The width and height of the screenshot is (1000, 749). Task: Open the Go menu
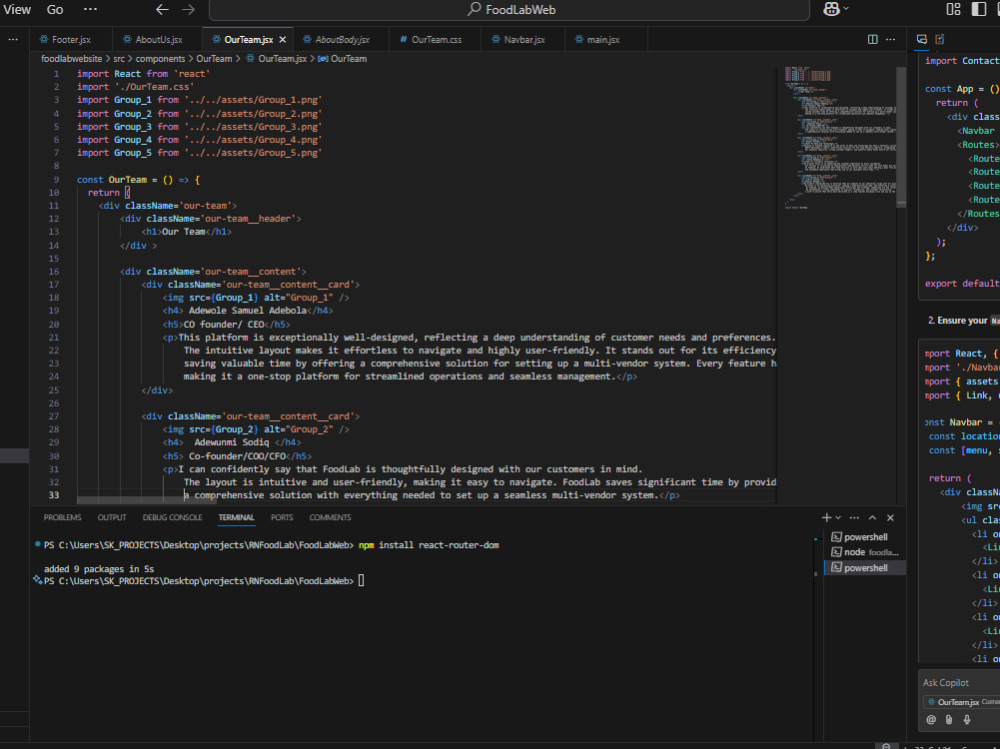(55, 10)
